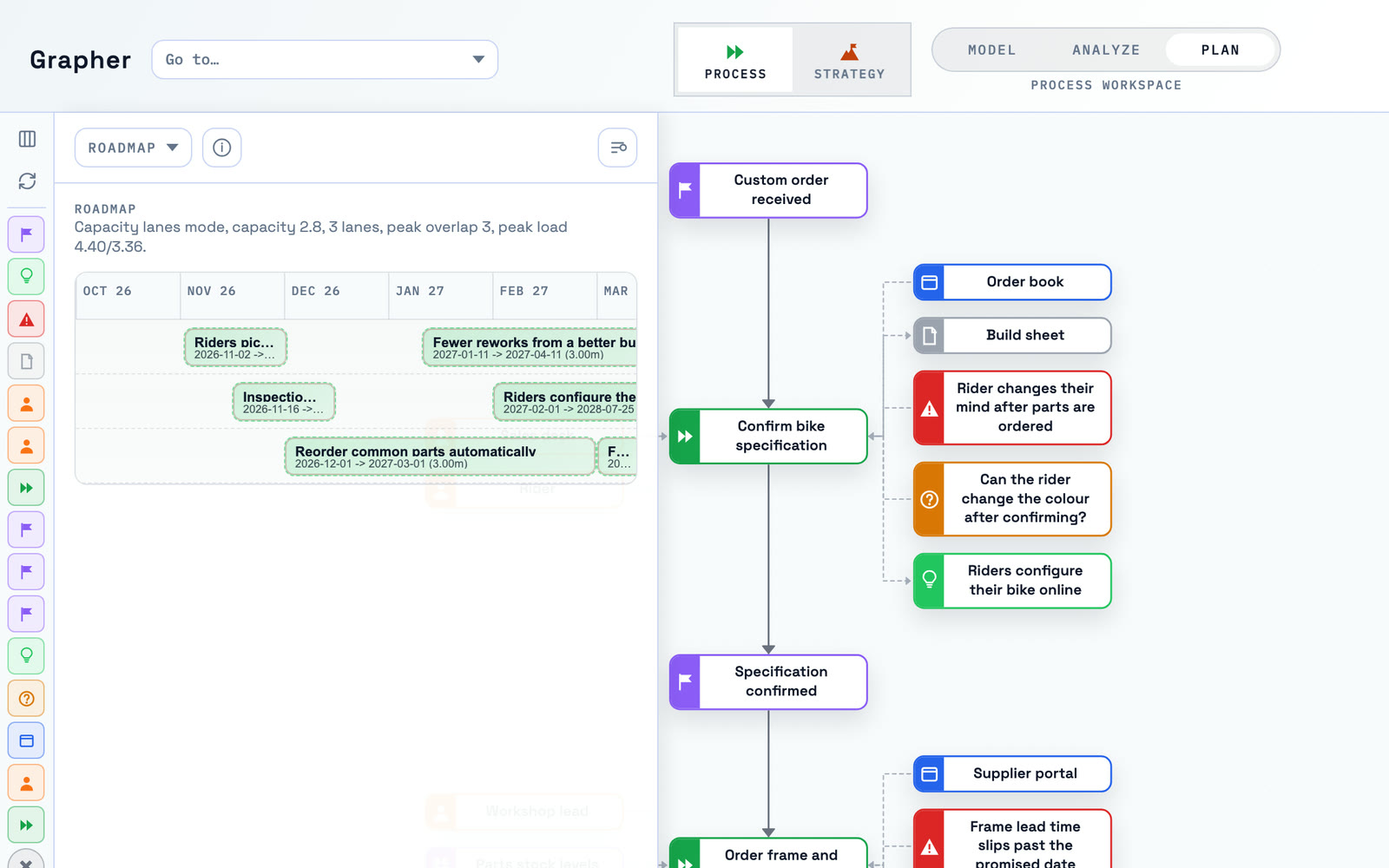Image resolution: width=1389 pixels, height=868 pixels.
Task: Select the blue window icon in sidebar
Action: click(27, 740)
